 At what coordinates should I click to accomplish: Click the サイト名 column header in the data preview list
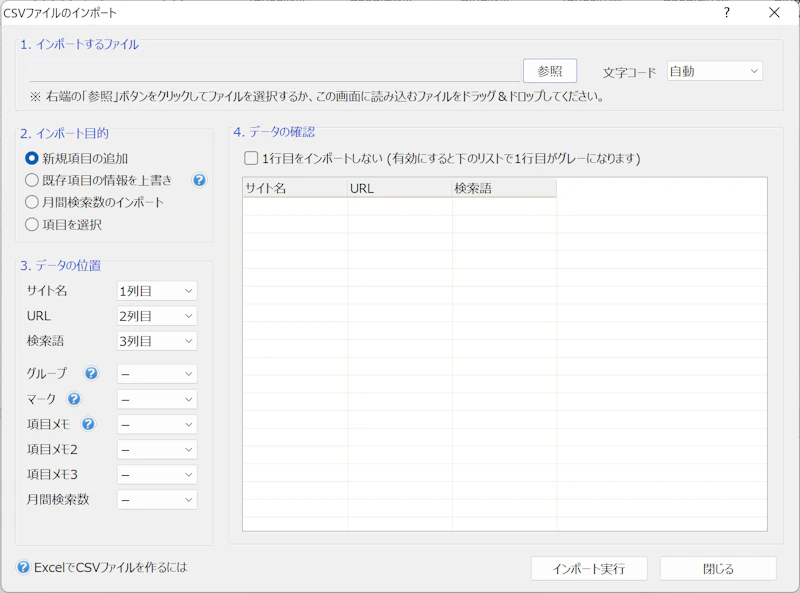point(295,188)
